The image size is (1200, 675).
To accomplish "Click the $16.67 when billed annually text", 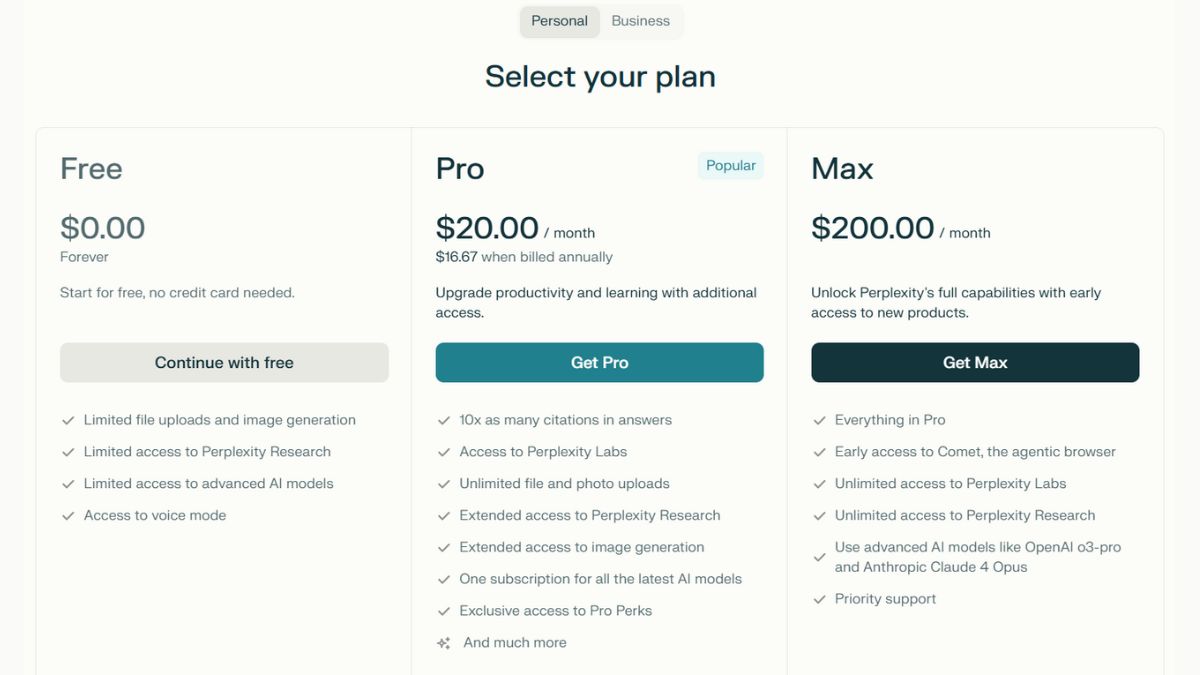I will click(524, 257).
